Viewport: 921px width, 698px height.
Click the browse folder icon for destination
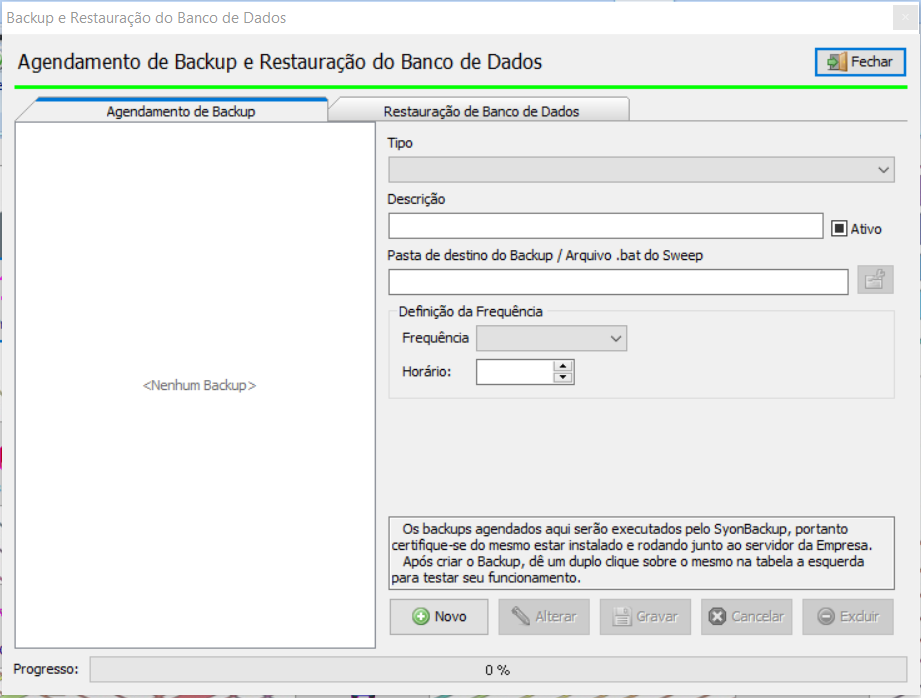[x=874, y=281]
